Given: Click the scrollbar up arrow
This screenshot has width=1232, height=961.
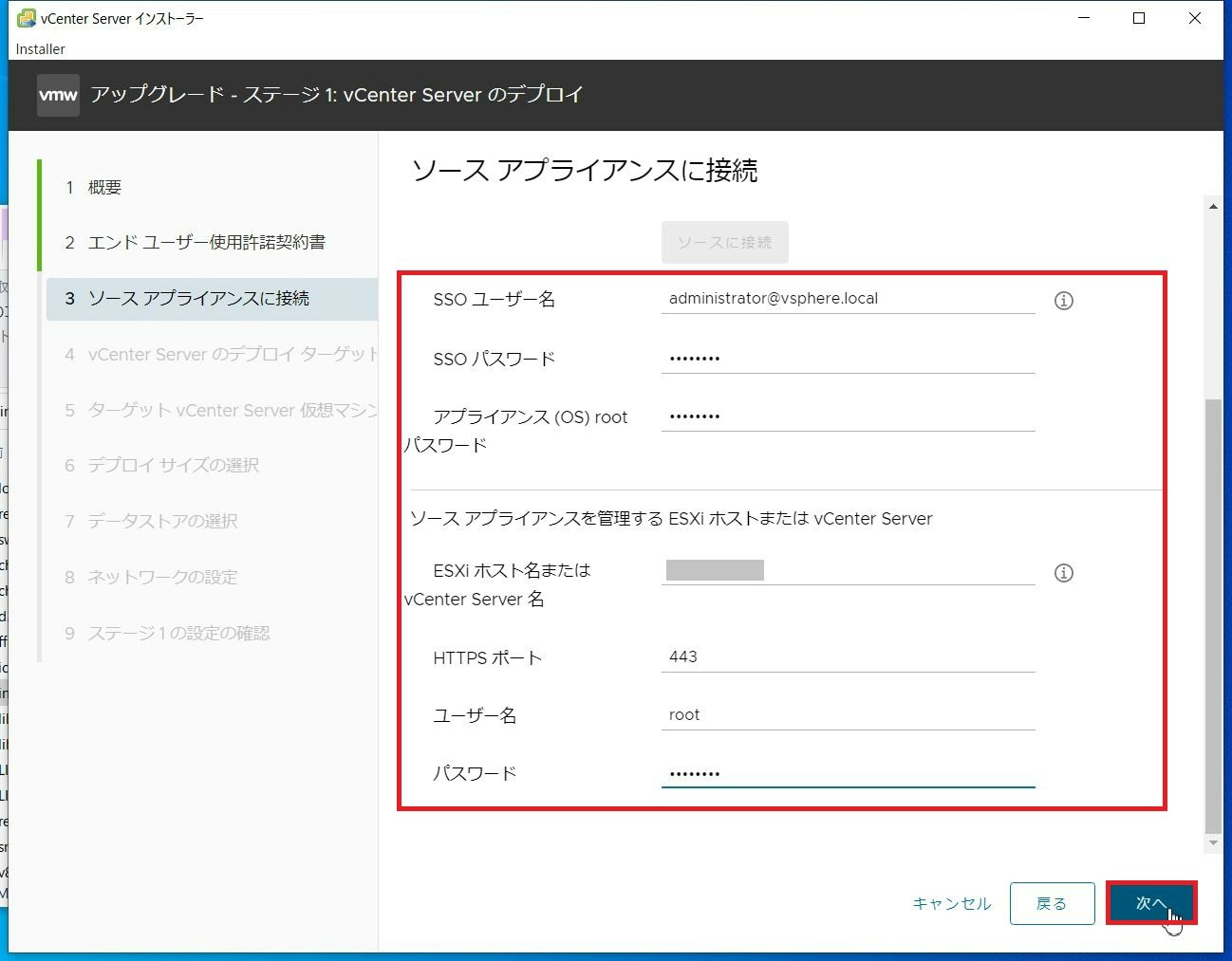Looking at the screenshot, I should pos(1213,206).
